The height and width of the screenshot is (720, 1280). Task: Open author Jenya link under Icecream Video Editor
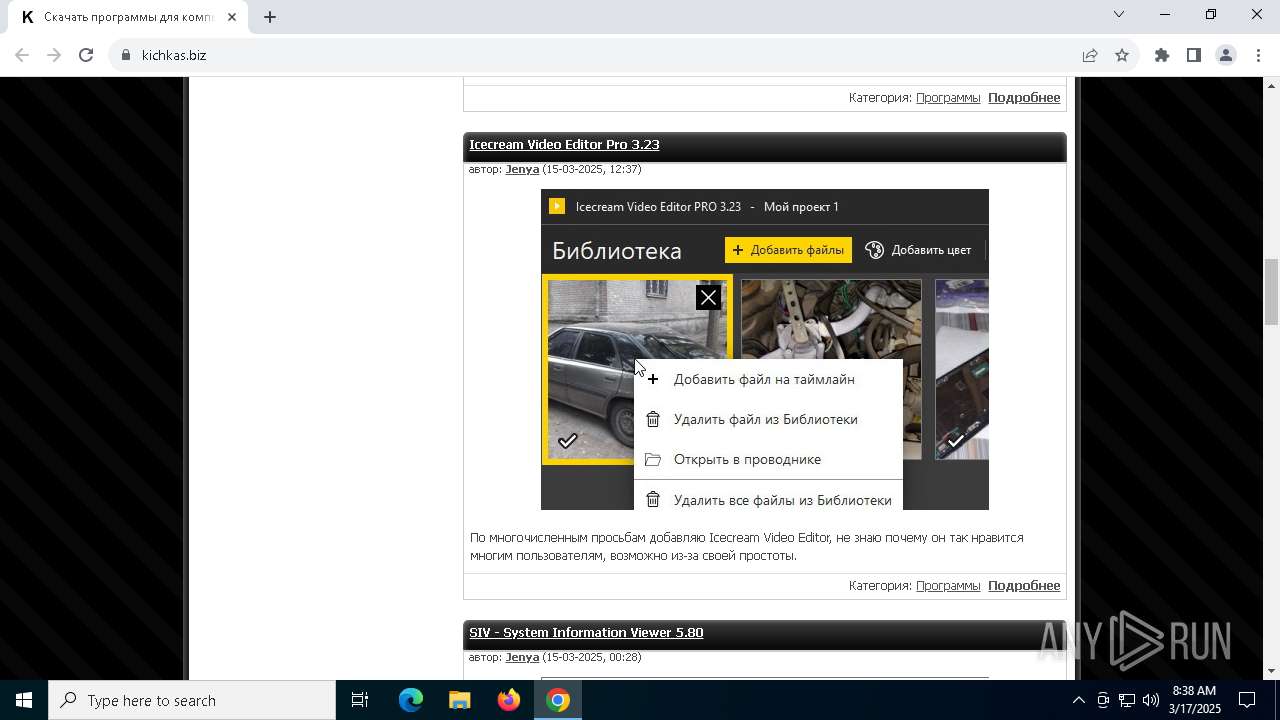click(522, 169)
